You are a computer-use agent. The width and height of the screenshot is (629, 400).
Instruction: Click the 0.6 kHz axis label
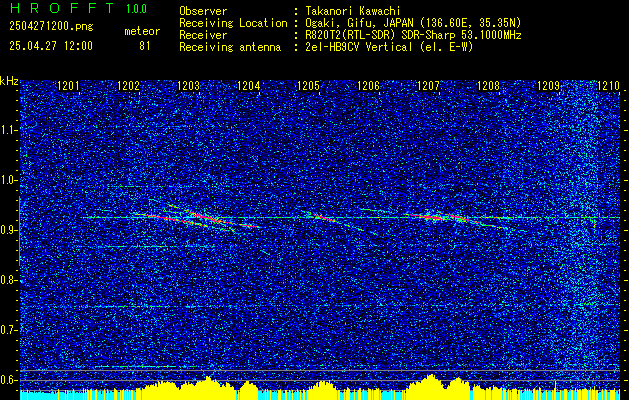coord(8,380)
